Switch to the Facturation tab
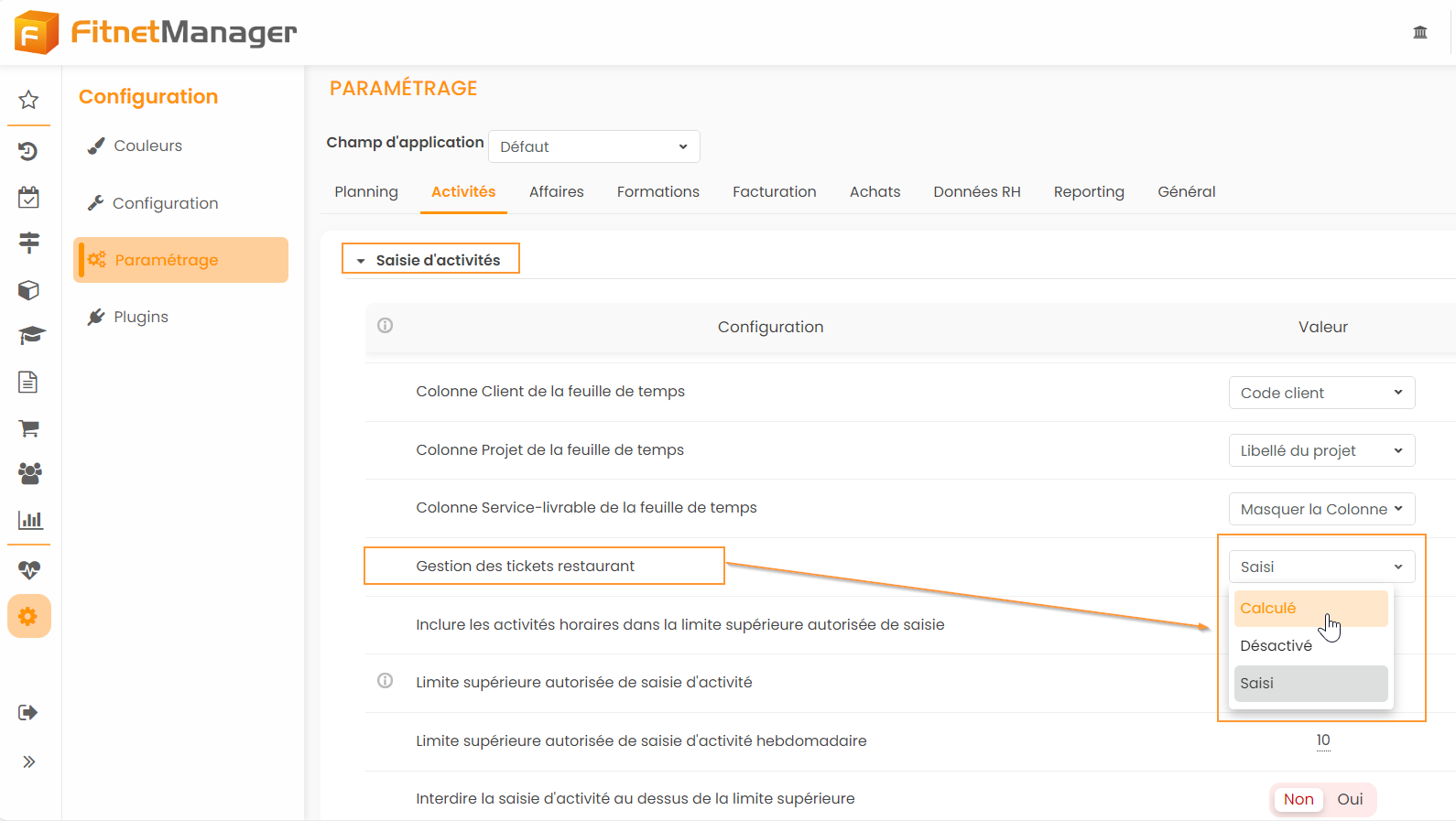This screenshot has height=821, width=1456. point(774,191)
